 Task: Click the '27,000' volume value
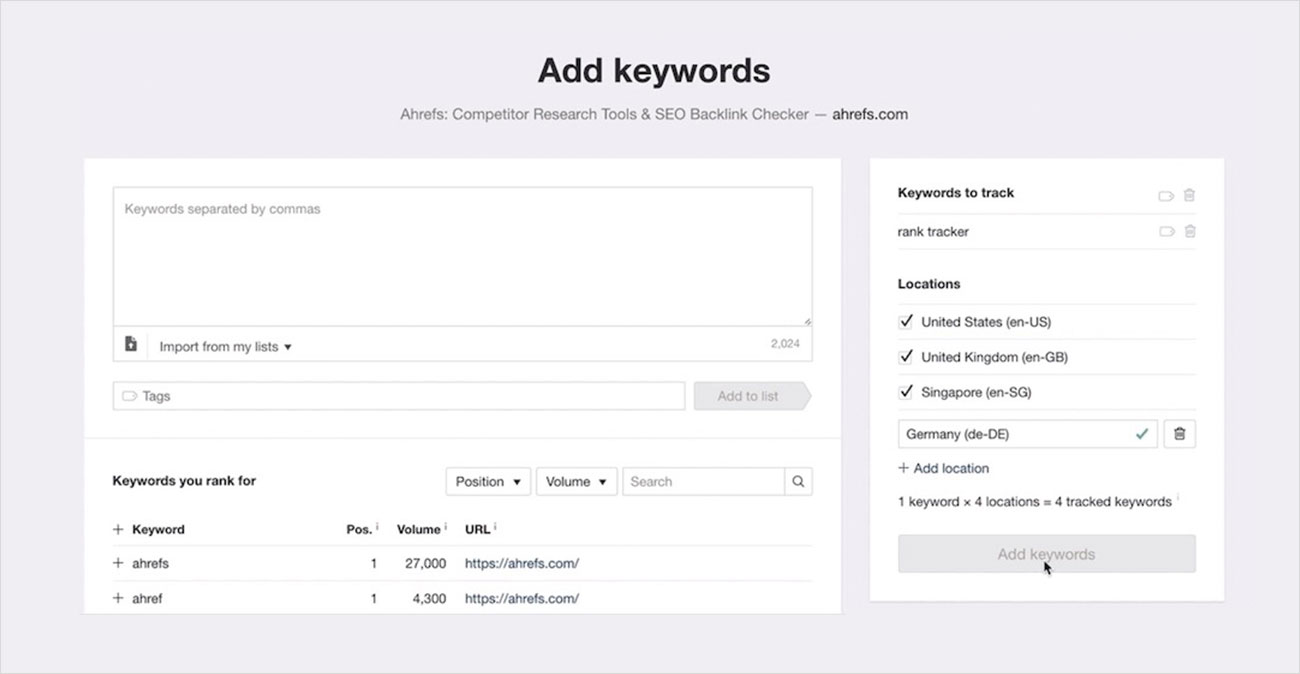[425, 564]
